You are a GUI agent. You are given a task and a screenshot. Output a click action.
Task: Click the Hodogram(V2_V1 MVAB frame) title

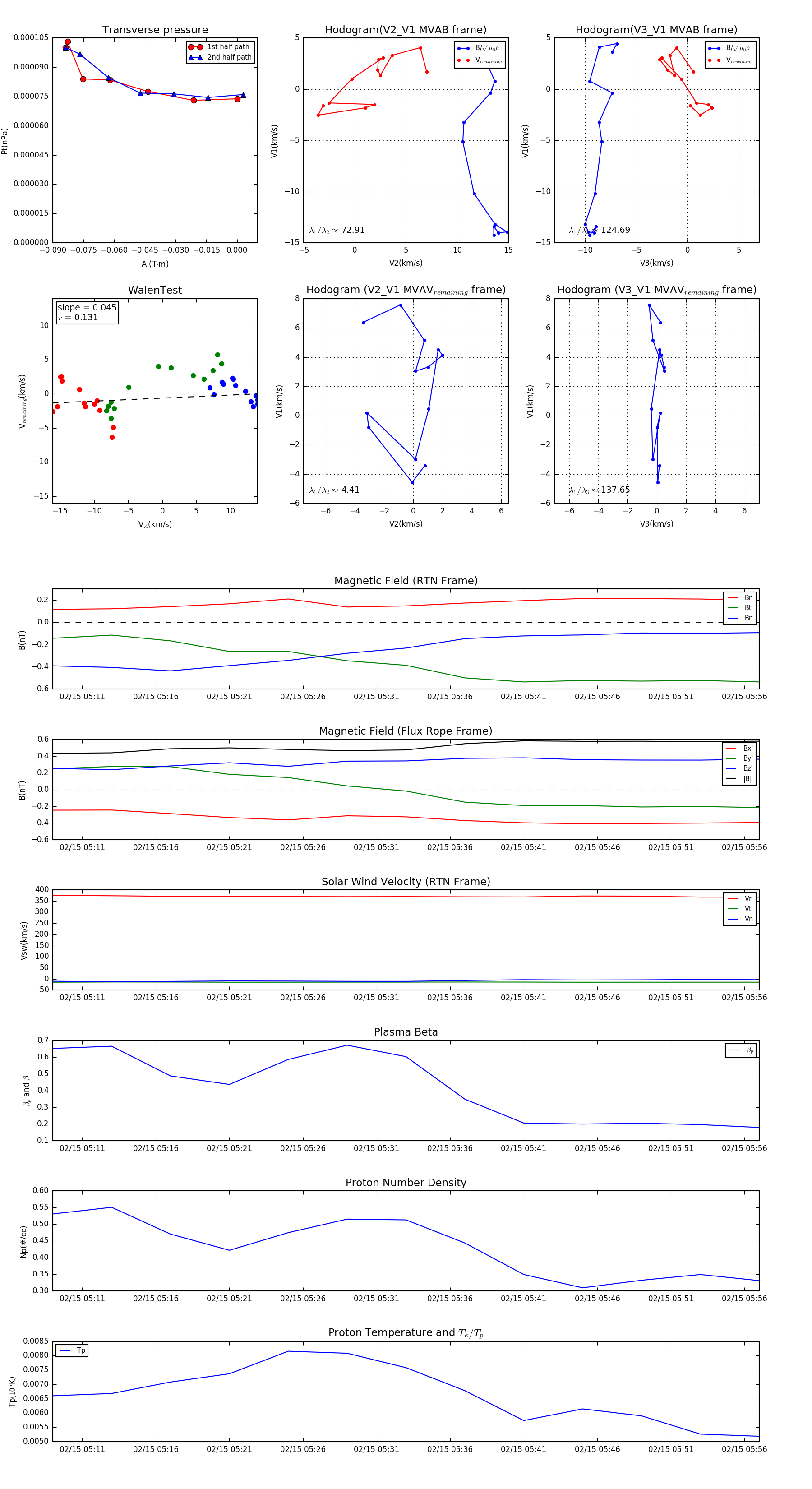[x=406, y=30]
